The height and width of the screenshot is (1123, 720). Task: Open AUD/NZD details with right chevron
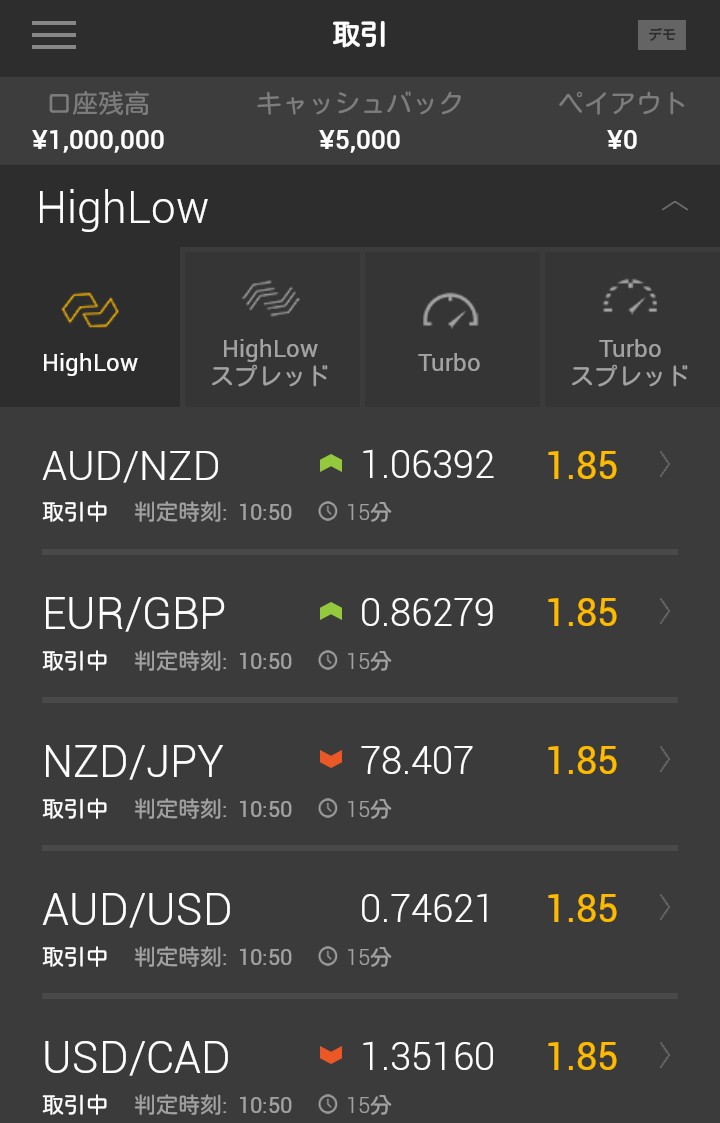click(665, 464)
